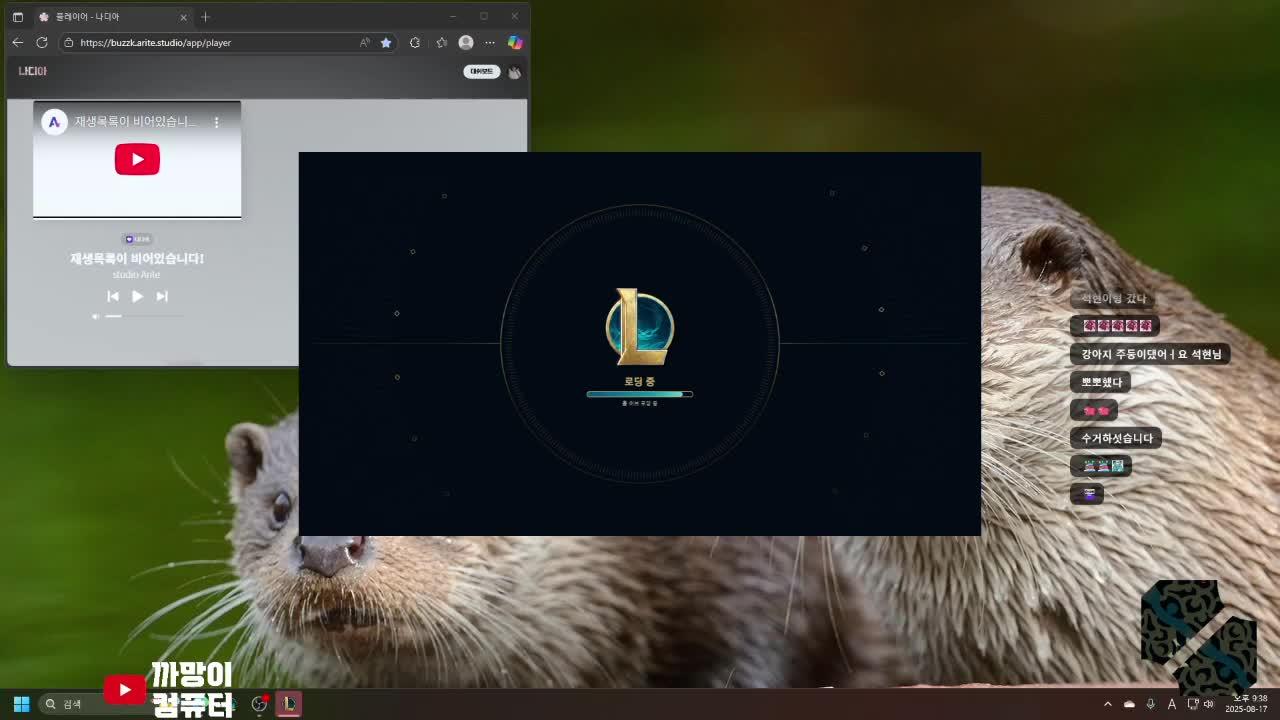
Task: Open Edge Settings and more menu
Action: point(490,43)
